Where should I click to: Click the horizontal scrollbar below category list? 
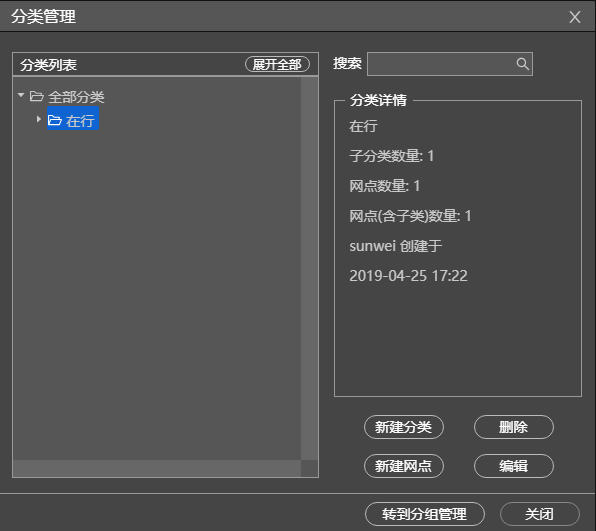click(157, 468)
